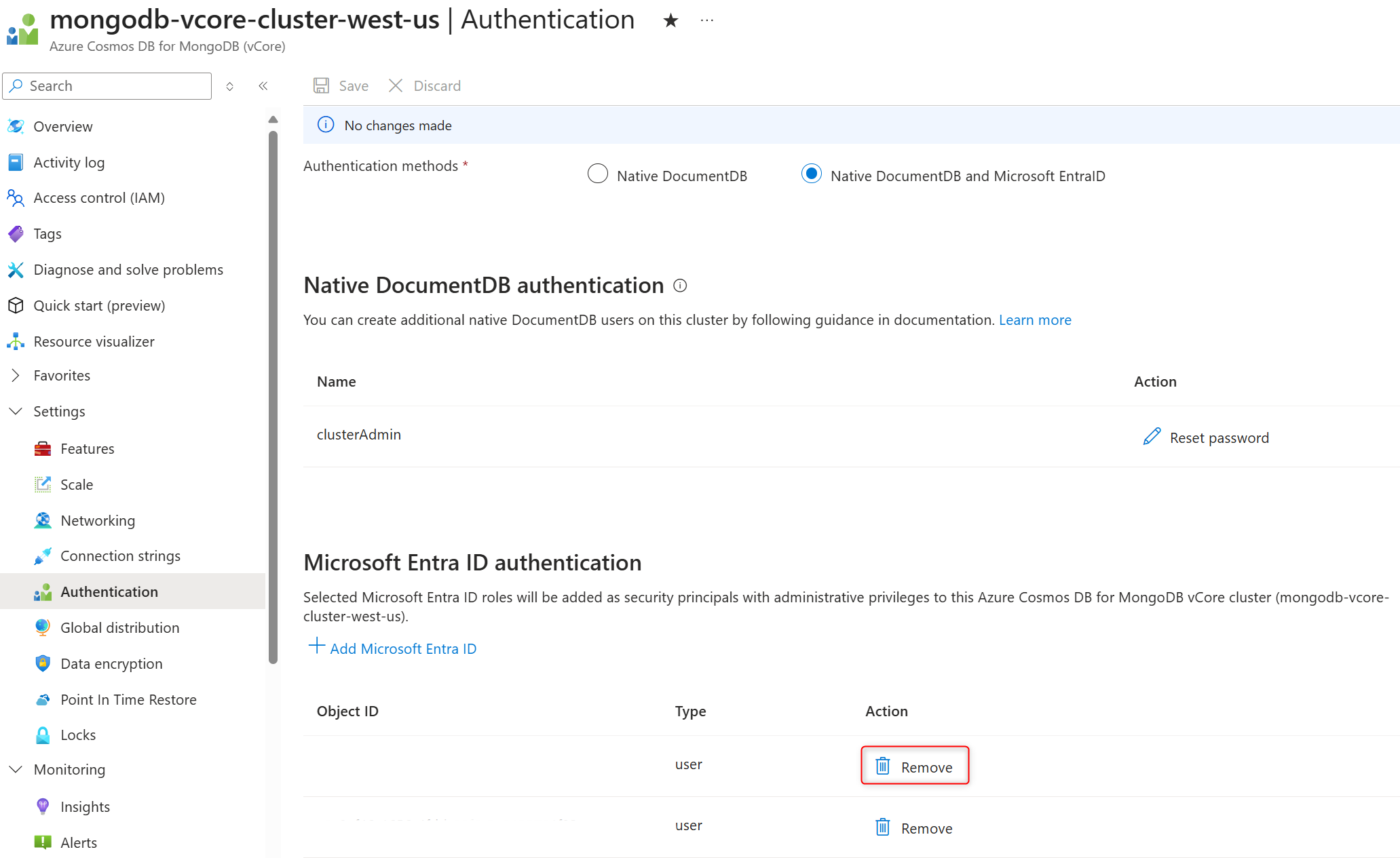1400x858 pixels.
Task: Select Native DocumentDB and Microsoft EntraID option
Action: pos(812,174)
